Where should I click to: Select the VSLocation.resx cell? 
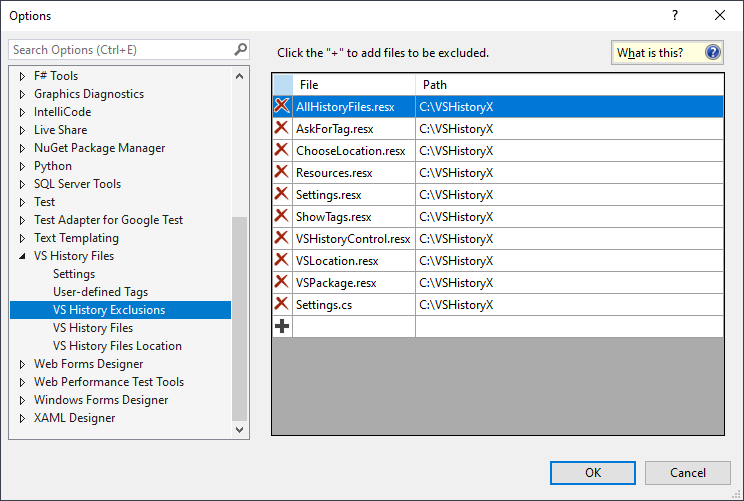[x=354, y=260]
